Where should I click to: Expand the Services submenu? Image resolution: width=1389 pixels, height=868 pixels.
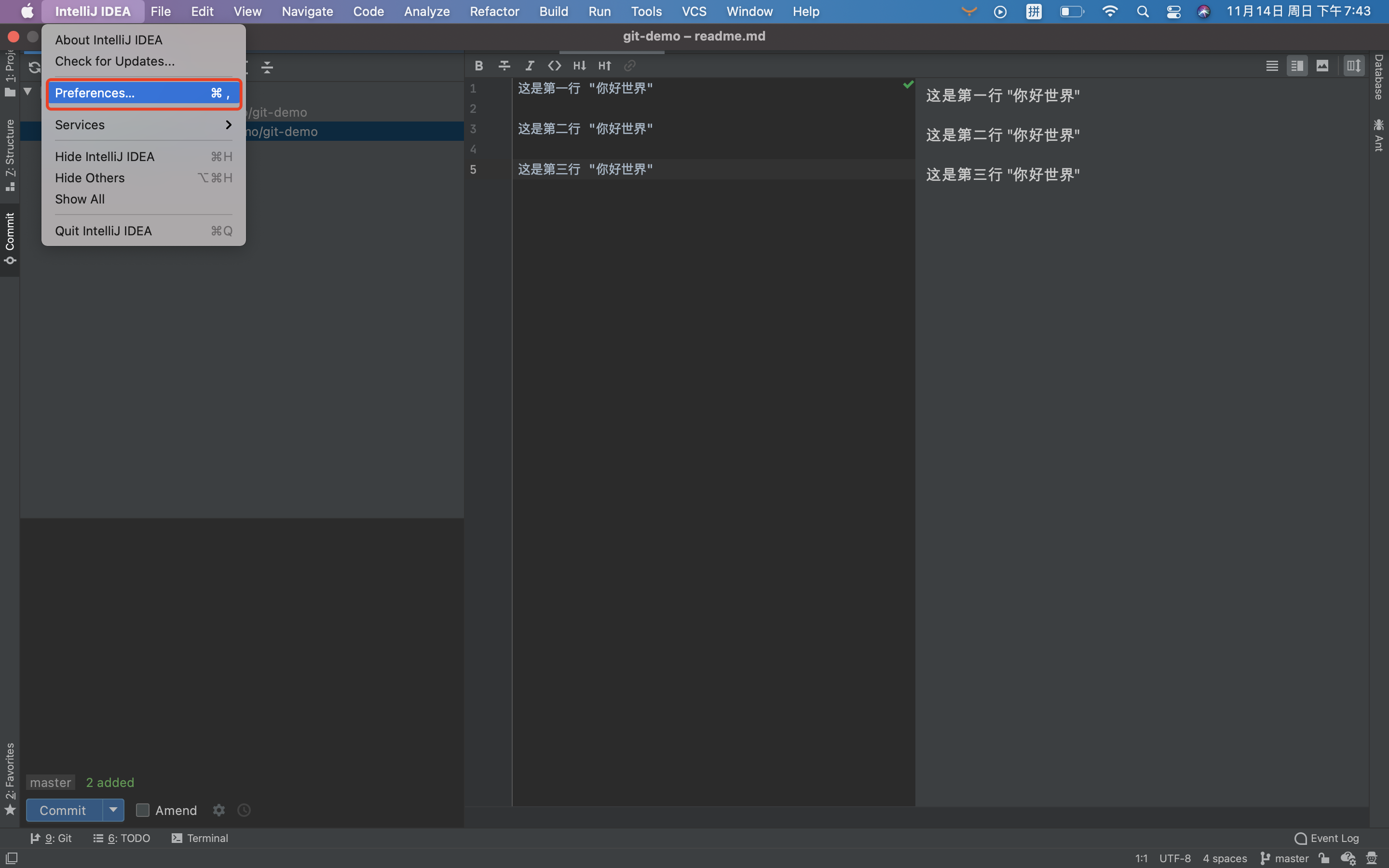point(144,124)
